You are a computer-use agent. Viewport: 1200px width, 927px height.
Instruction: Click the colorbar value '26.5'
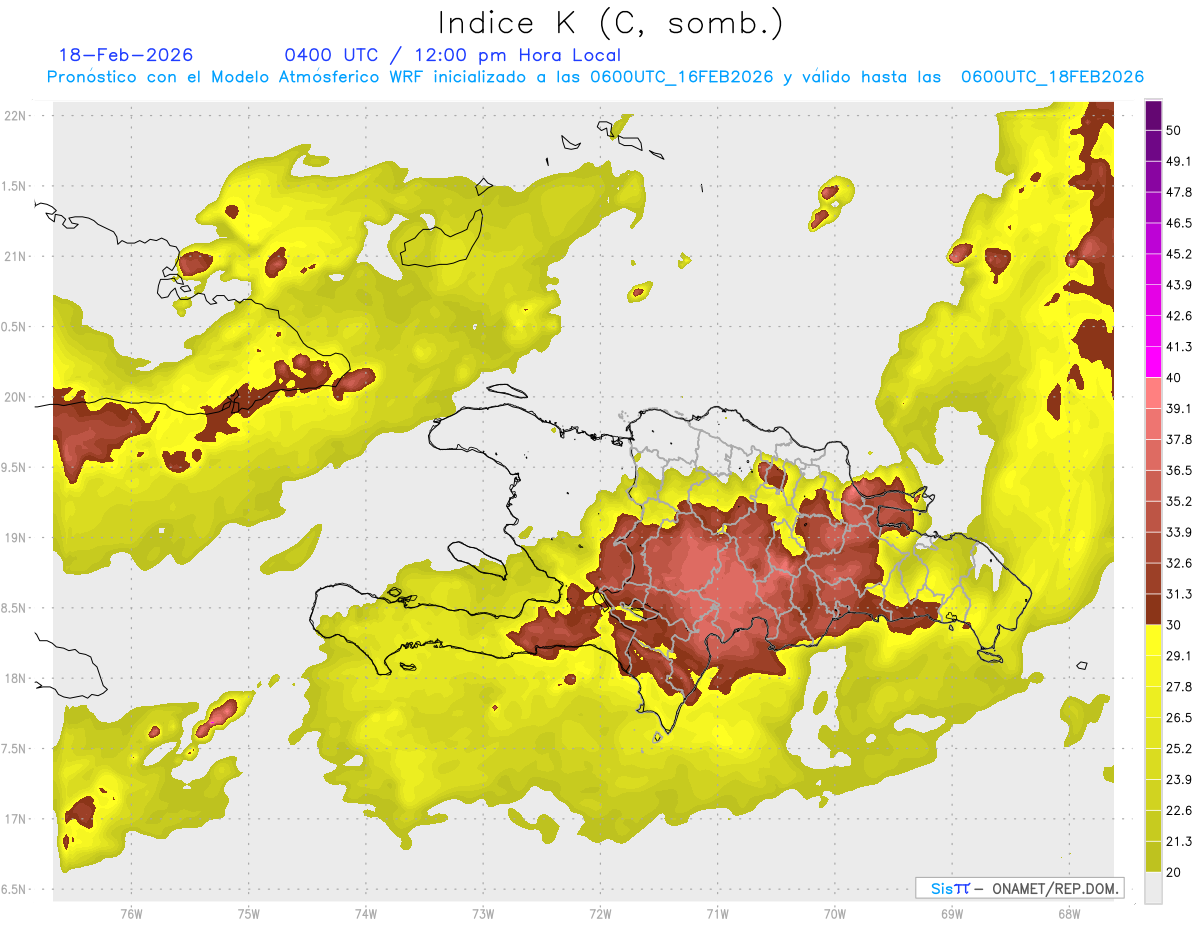click(x=1179, y=718)
